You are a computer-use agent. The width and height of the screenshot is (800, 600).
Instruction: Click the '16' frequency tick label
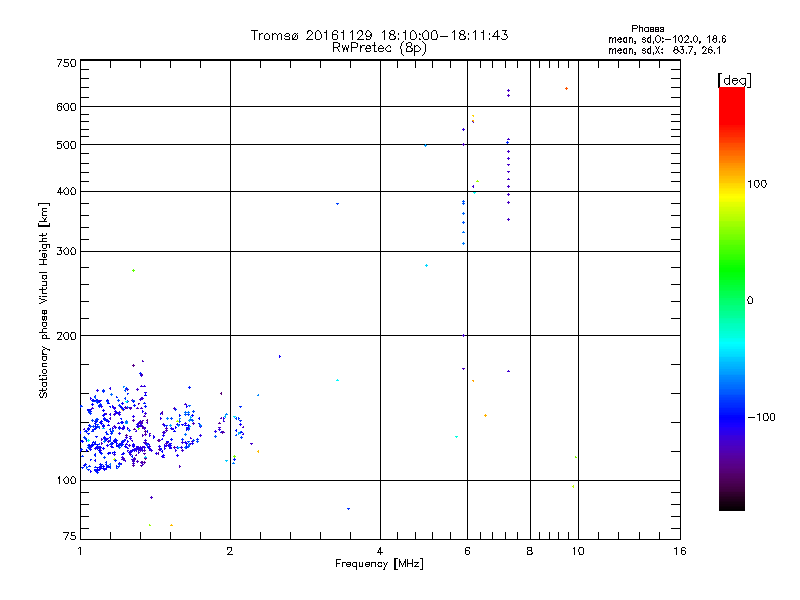coord(680,551)
